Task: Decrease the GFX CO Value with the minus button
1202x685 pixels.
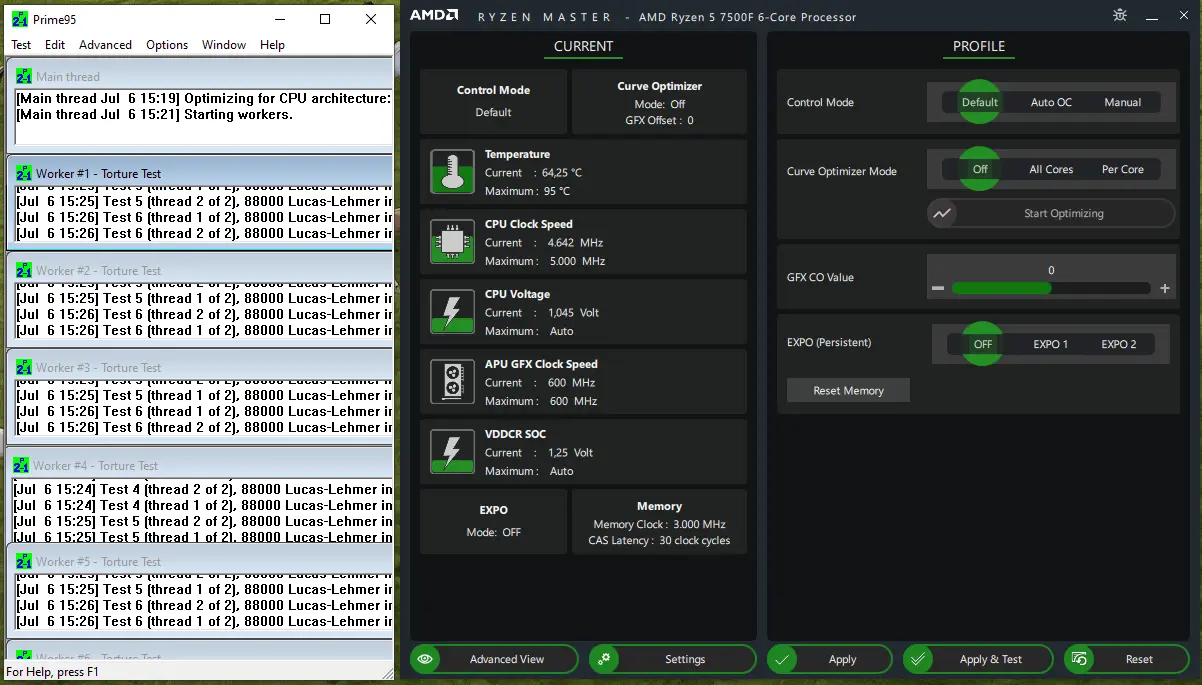Action: pyautogui.click(x=938, y=288)
